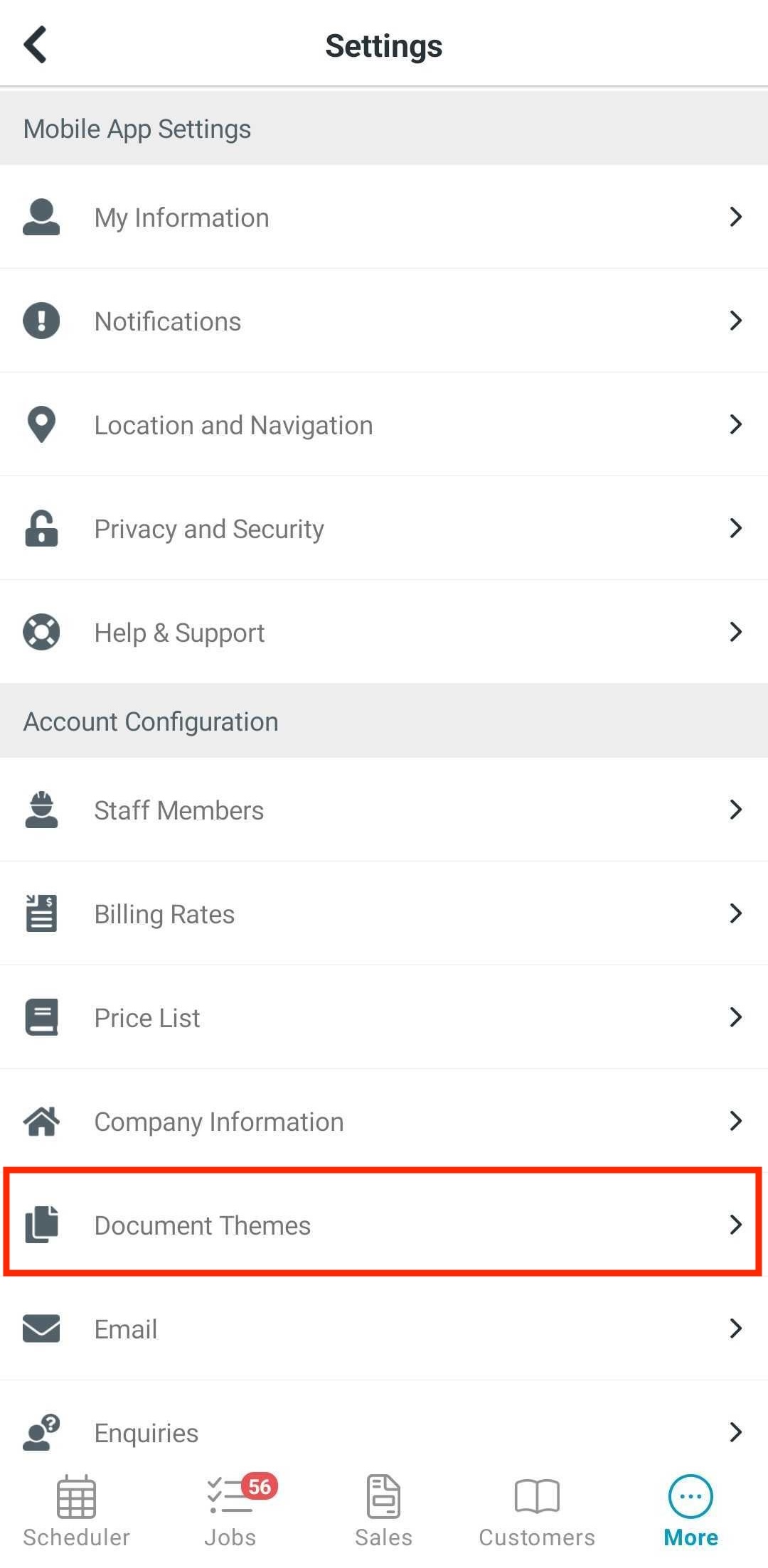Tap the back arrow icon

pyautogui.click(x=35, y=45)
